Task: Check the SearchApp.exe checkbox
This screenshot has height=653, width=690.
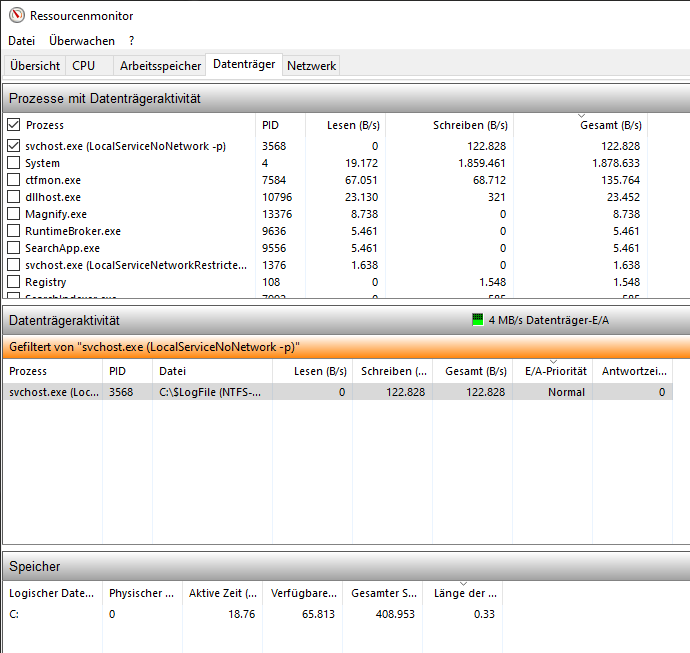Action: 14,248
